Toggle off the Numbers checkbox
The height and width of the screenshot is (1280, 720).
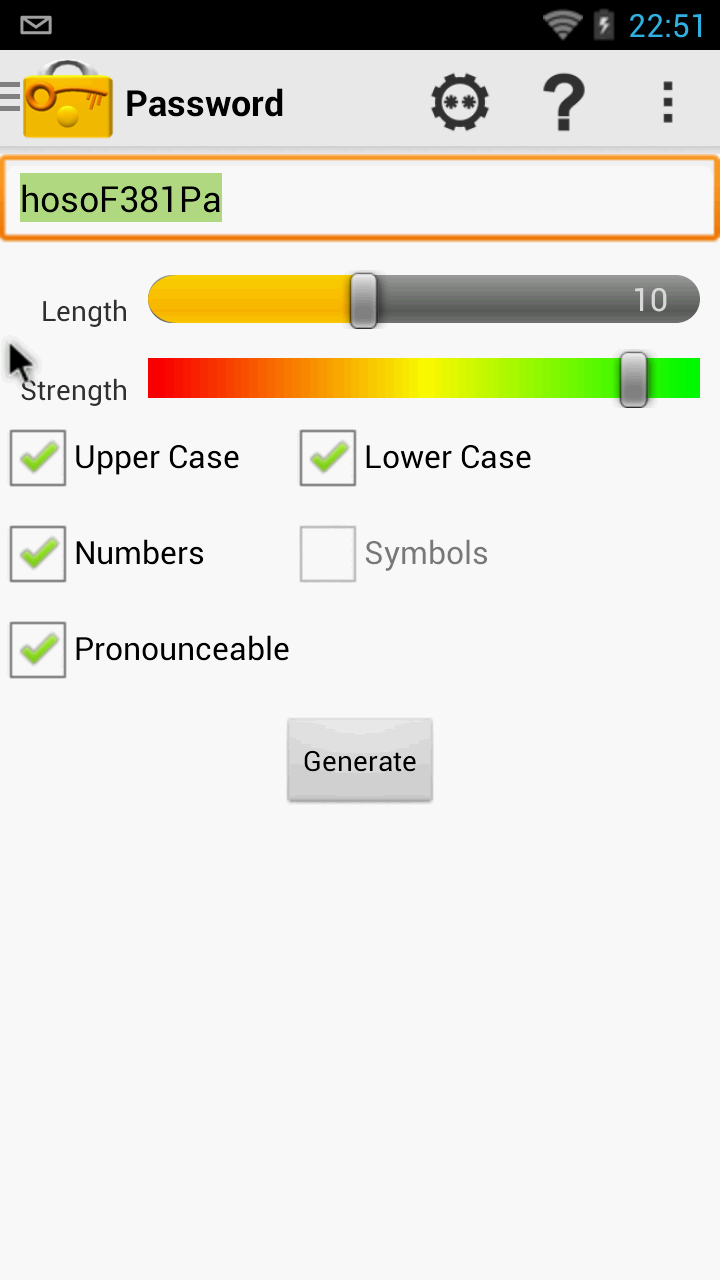coord(37,553)
